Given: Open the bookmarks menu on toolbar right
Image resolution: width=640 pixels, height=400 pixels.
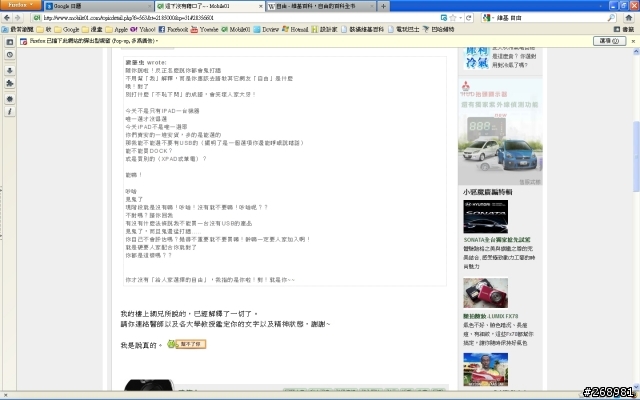Looking at the screenshot, I should point(624,29).
